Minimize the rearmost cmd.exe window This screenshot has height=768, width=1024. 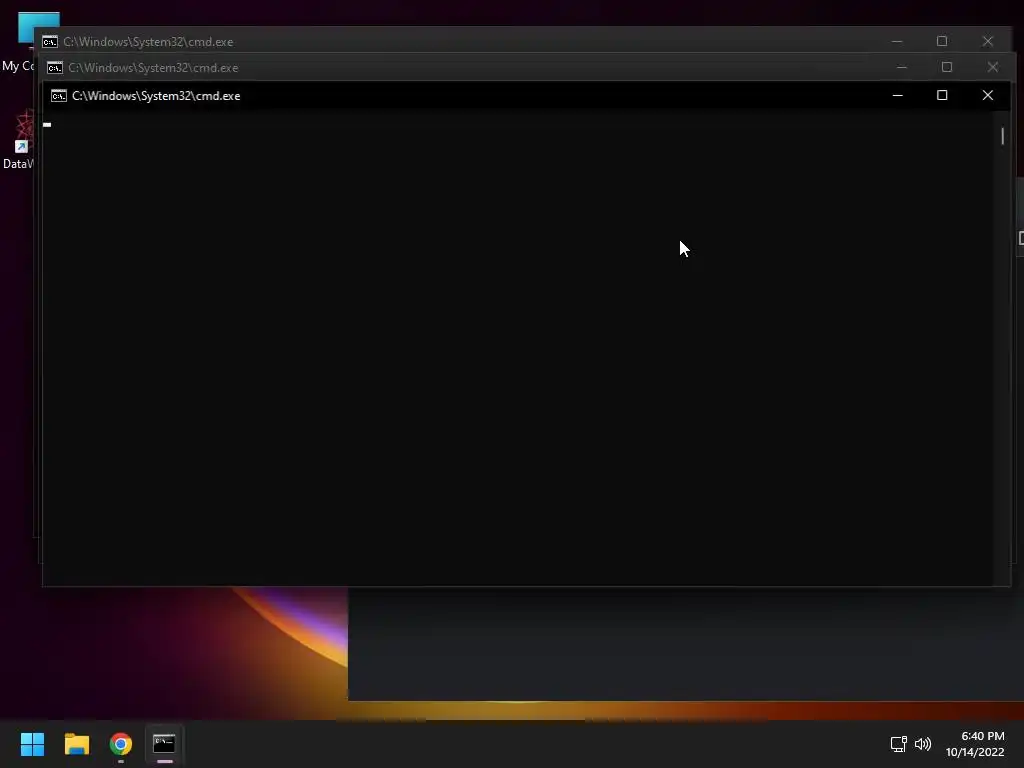(897, 41)
